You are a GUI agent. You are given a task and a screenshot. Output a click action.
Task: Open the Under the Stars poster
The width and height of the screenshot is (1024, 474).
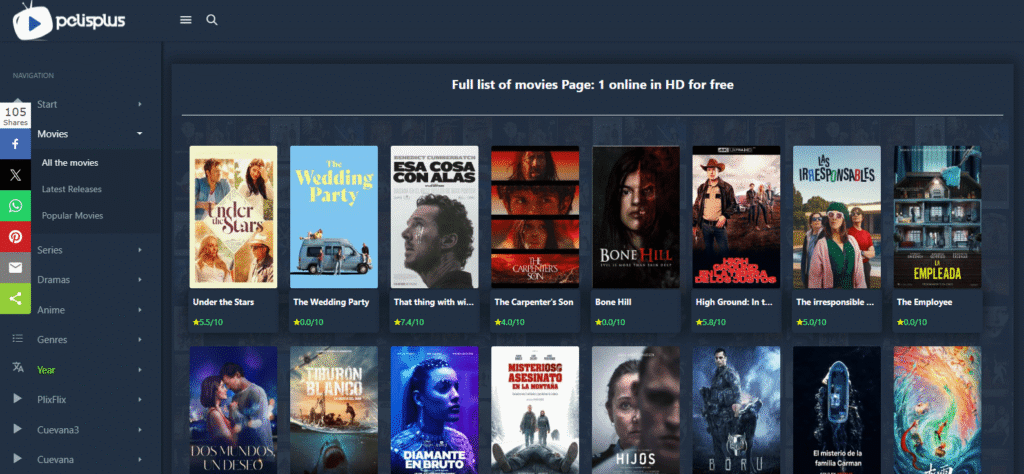[233, 216]
